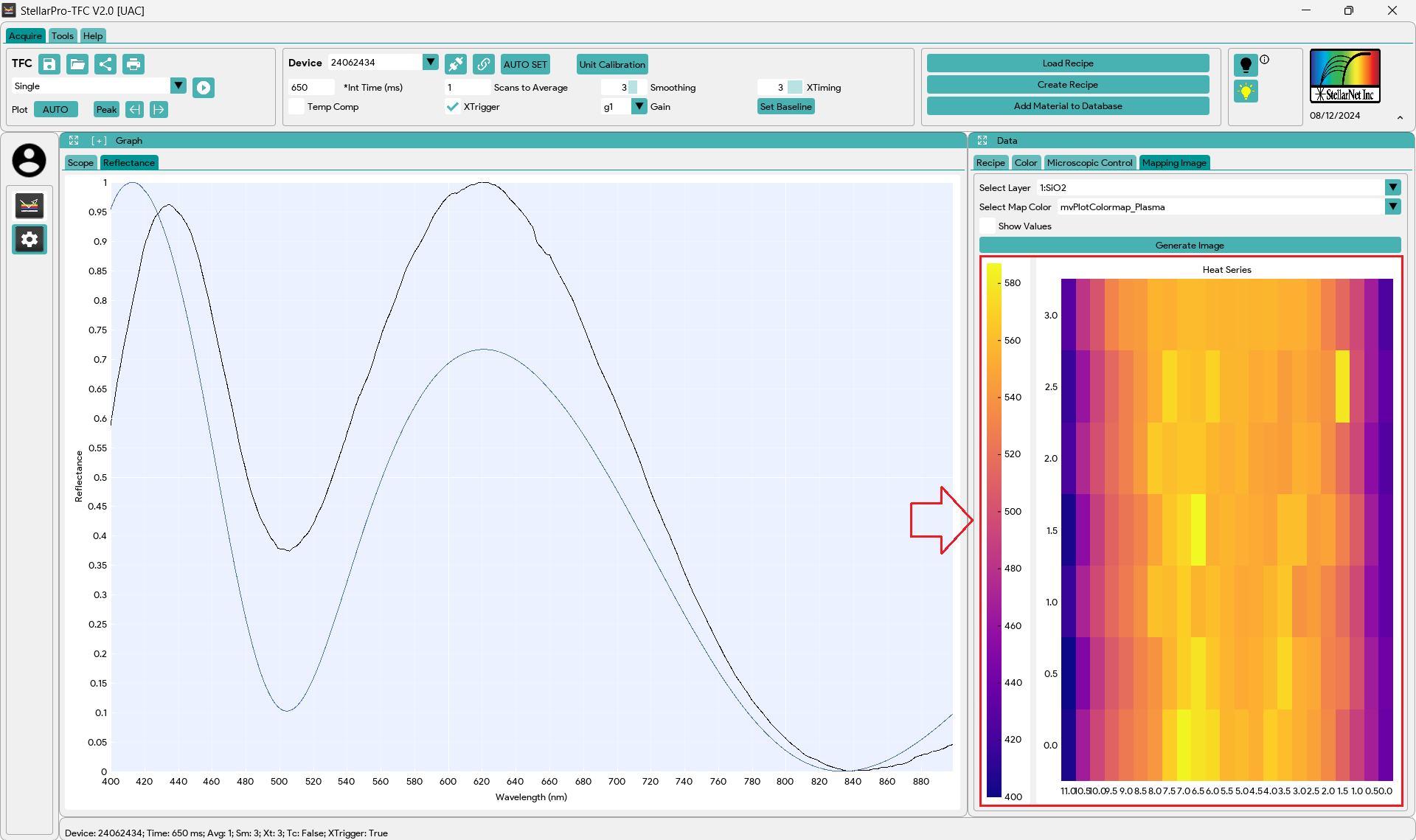The height and width of the screenshot is (840, 1416).
Task: Toggle the Show Values checkbox
Action: (988, 226)
